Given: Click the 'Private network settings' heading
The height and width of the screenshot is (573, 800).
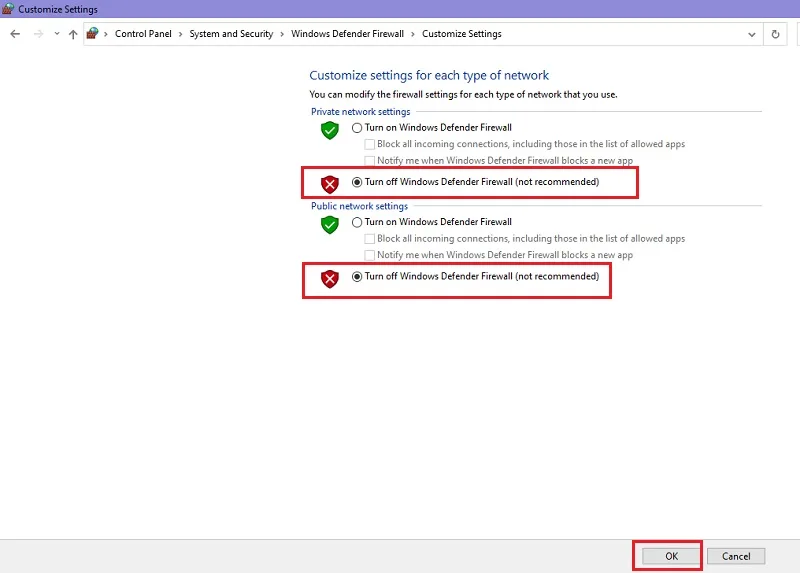Looking at the screenshot, I should [360, 112].
